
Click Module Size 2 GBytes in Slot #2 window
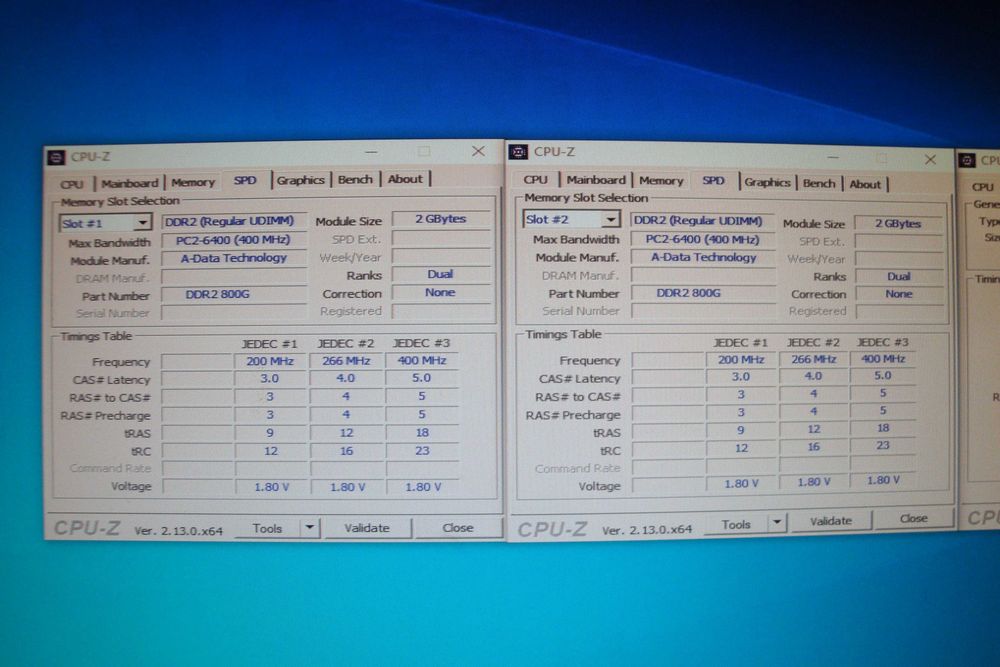[898, 223]
